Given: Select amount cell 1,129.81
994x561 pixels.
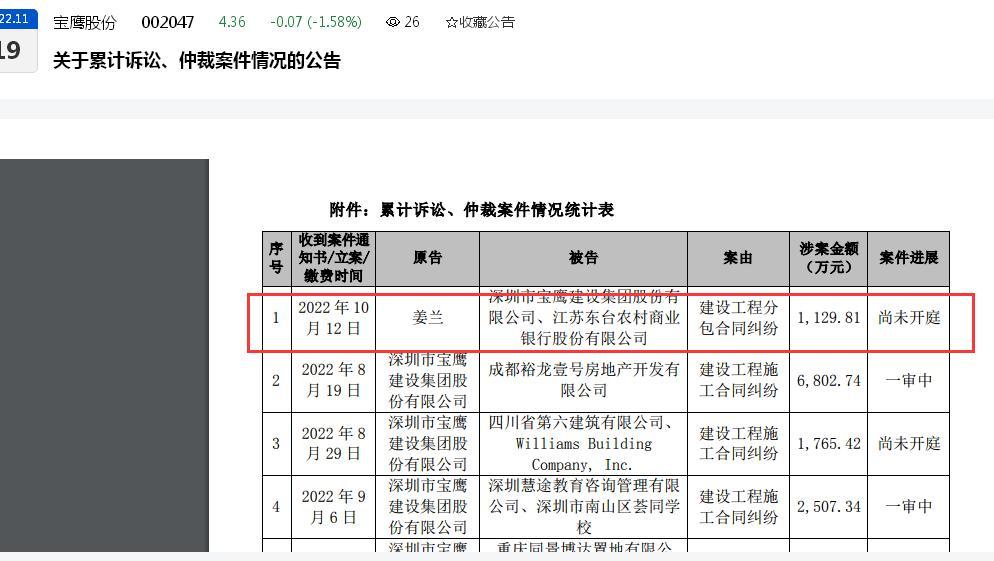Looking at the screenshot, I should (829, 318).
